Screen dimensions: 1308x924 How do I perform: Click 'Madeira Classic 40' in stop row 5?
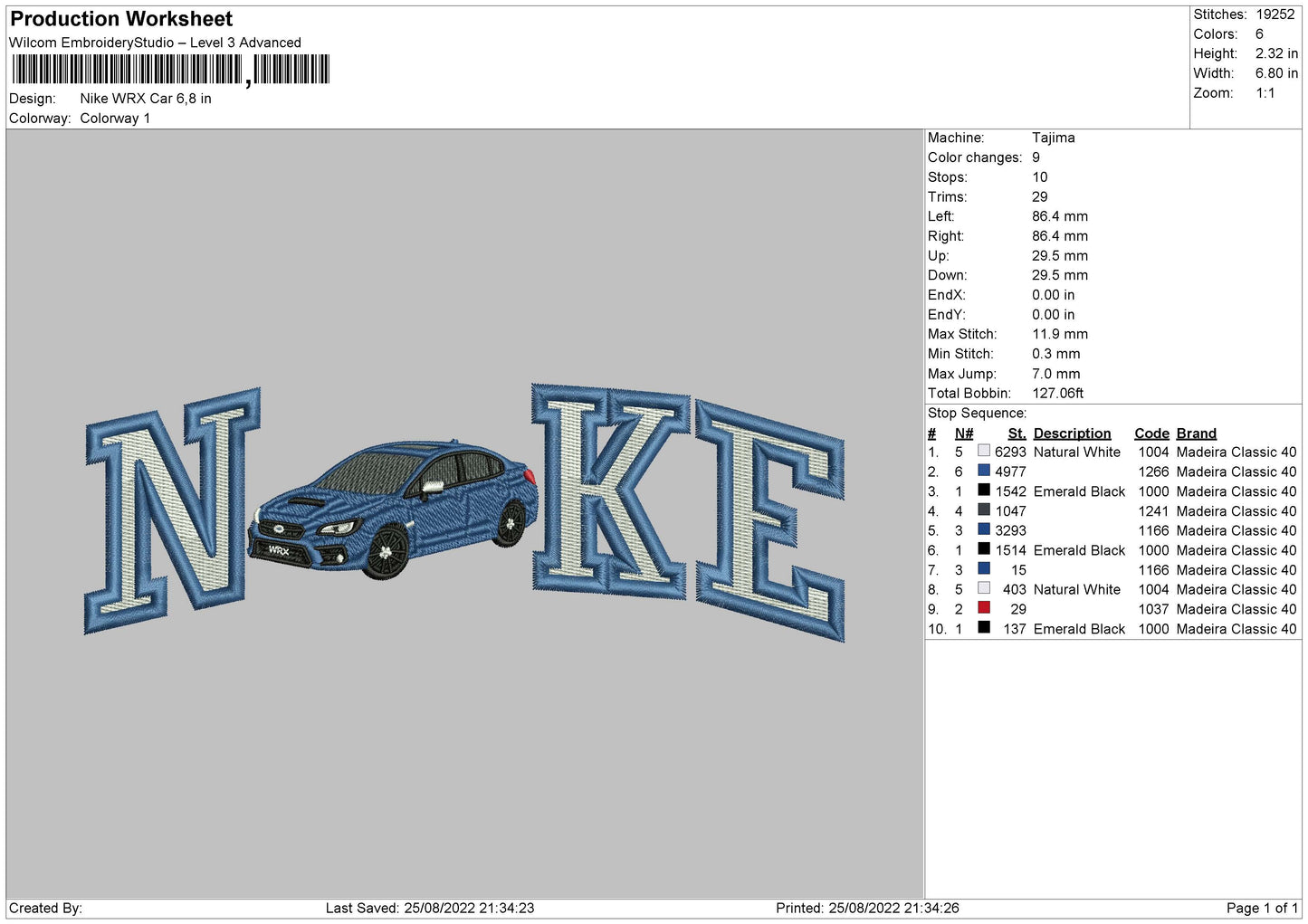click(1236, 531)
